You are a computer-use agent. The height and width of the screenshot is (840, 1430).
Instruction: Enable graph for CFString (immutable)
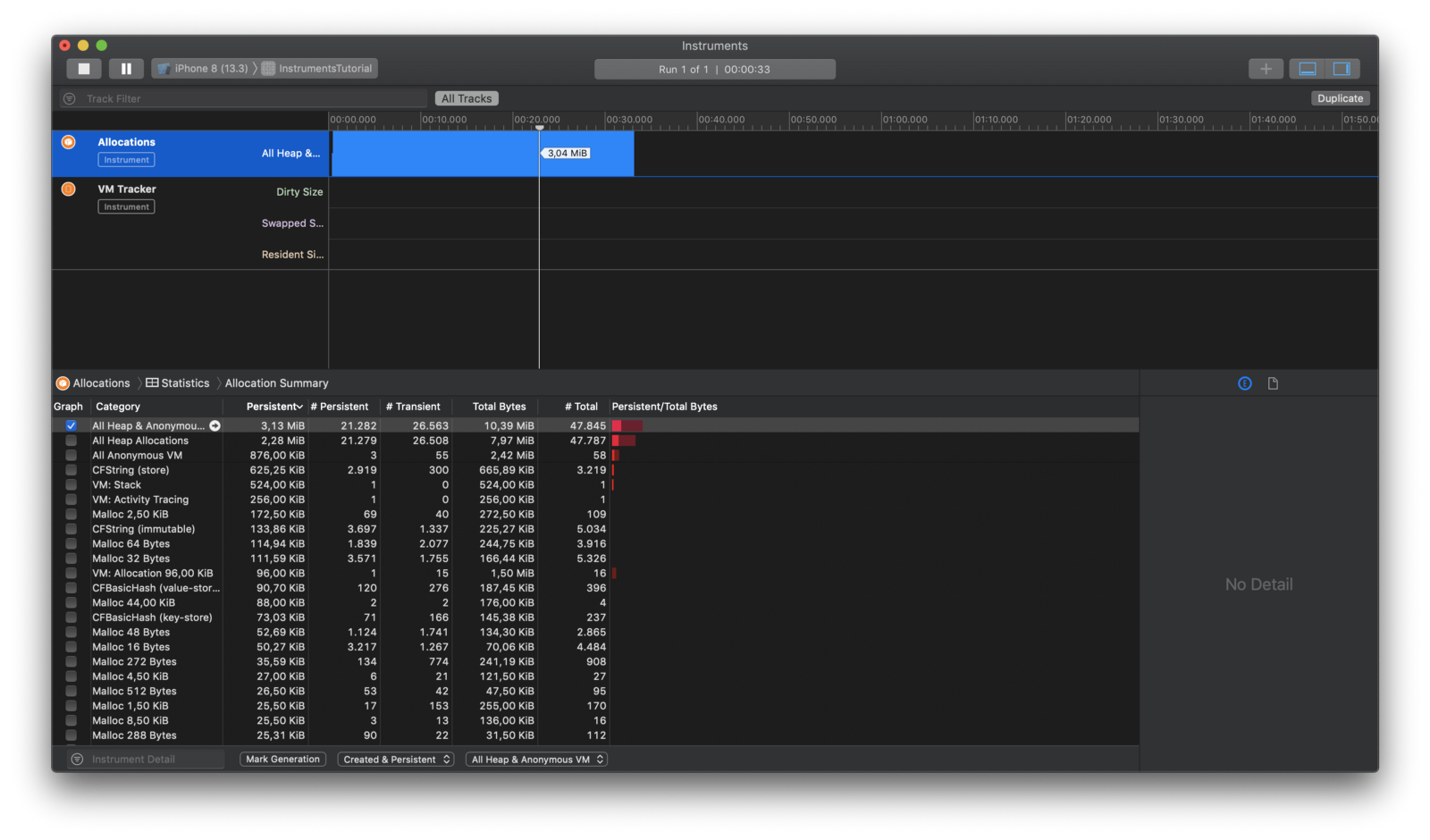(x=71, y=529)
